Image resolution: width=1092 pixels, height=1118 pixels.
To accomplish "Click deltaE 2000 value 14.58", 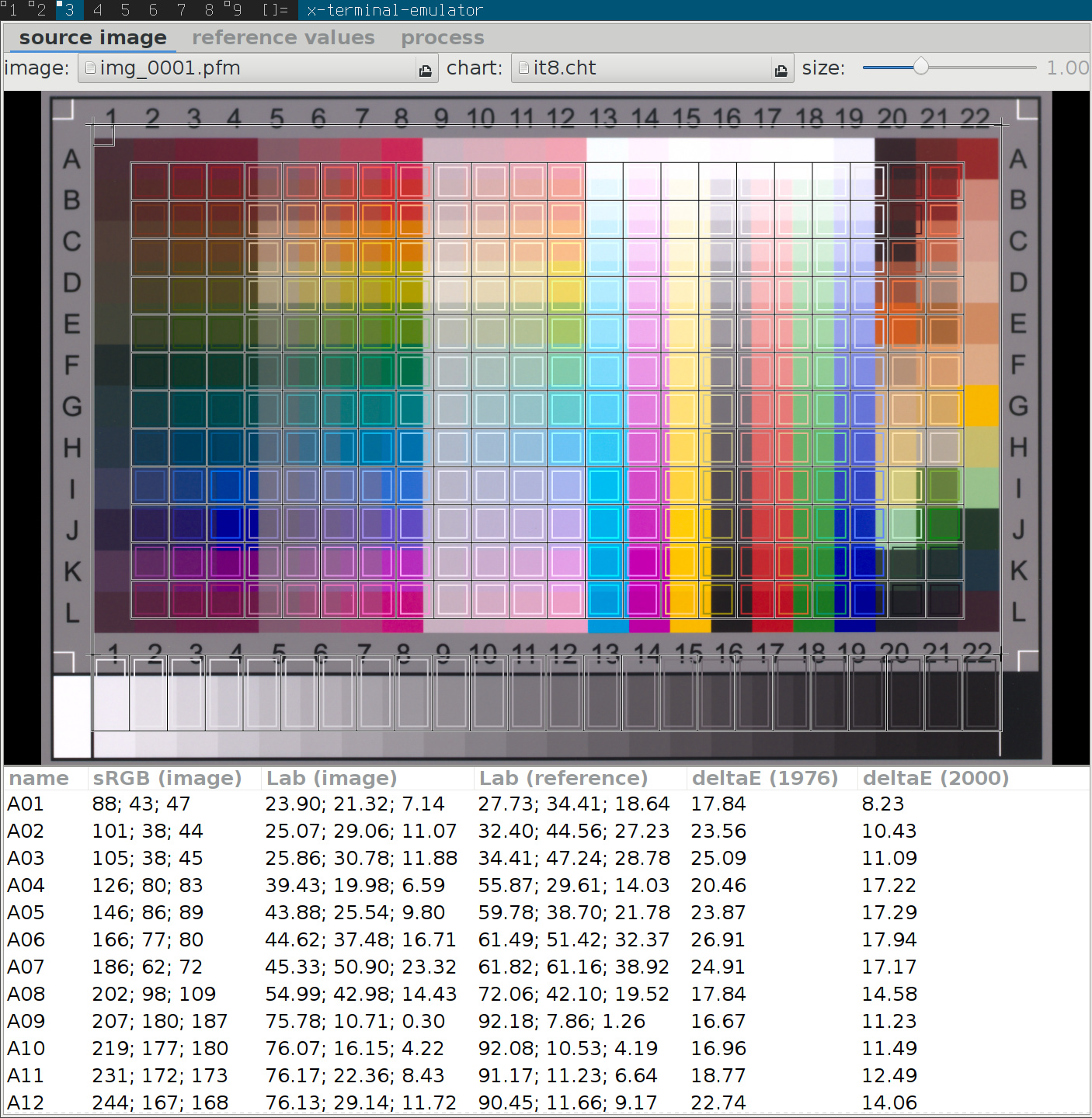I will [x=889, y=995].
